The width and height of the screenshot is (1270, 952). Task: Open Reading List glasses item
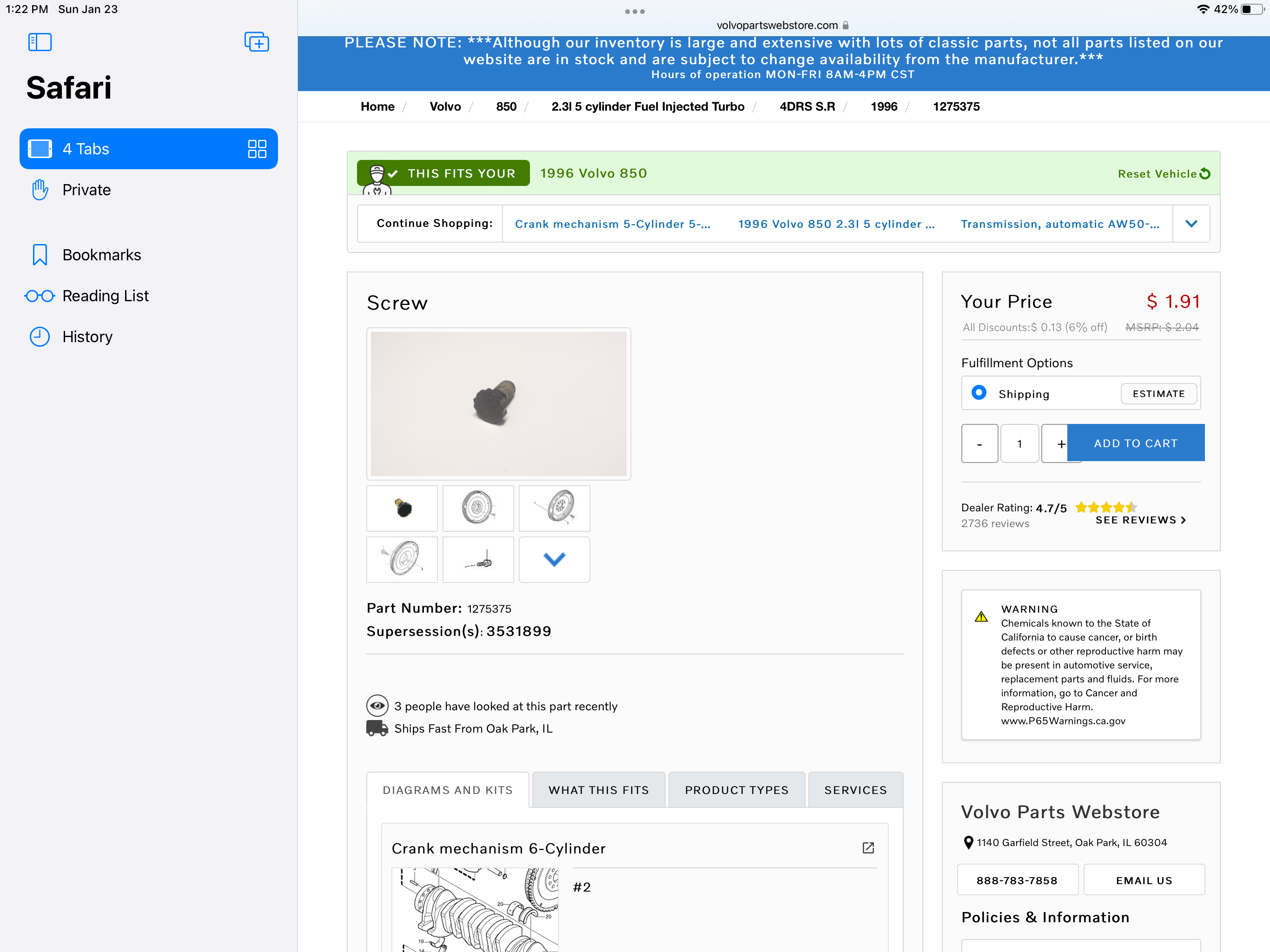click(105, 296)
